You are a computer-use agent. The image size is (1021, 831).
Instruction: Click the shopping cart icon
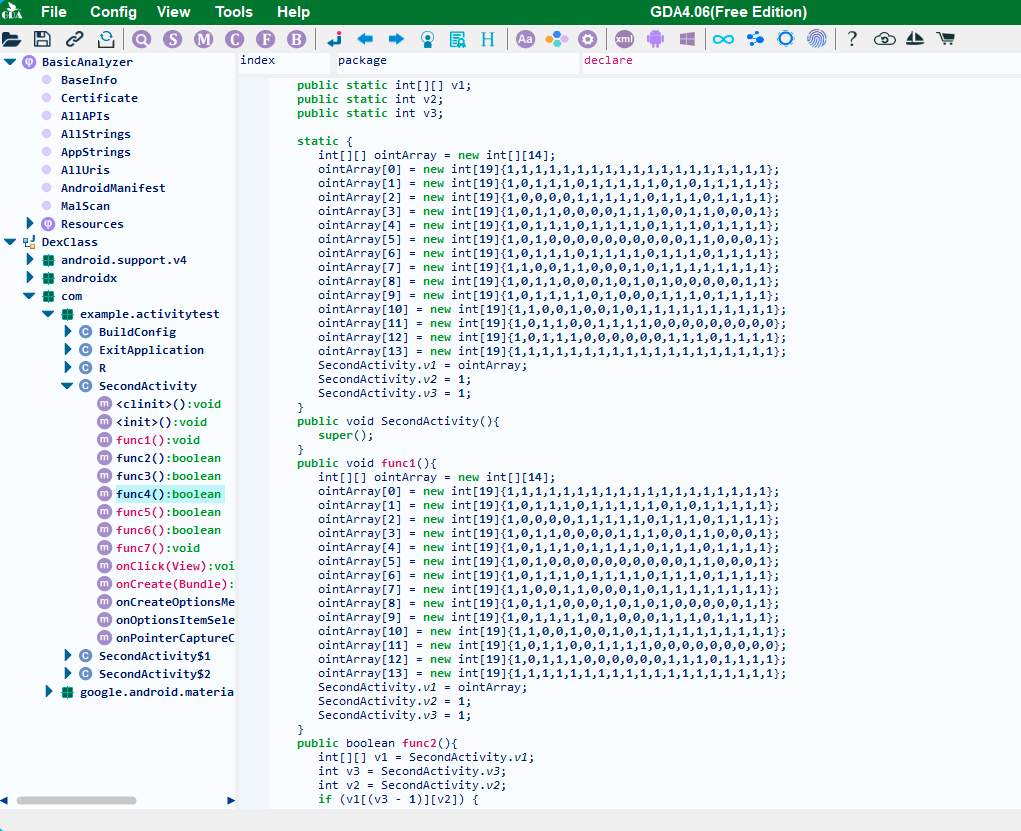click(944, 39)
